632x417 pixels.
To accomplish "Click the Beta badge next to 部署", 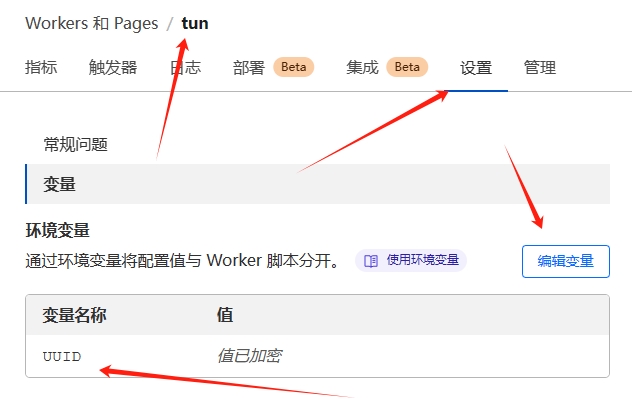I will pos(293,67).
